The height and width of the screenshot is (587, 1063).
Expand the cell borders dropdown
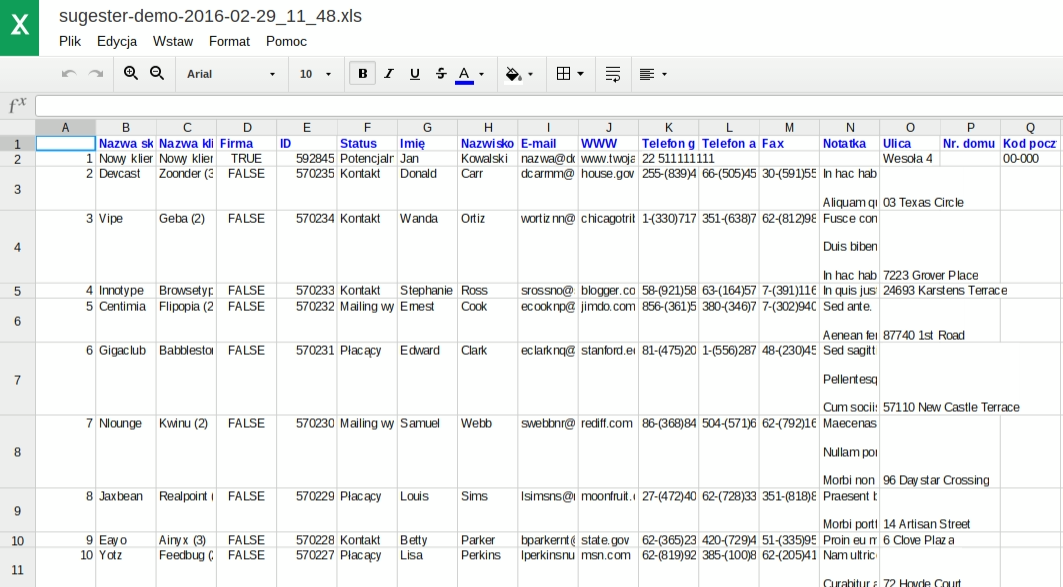point(570,74)
